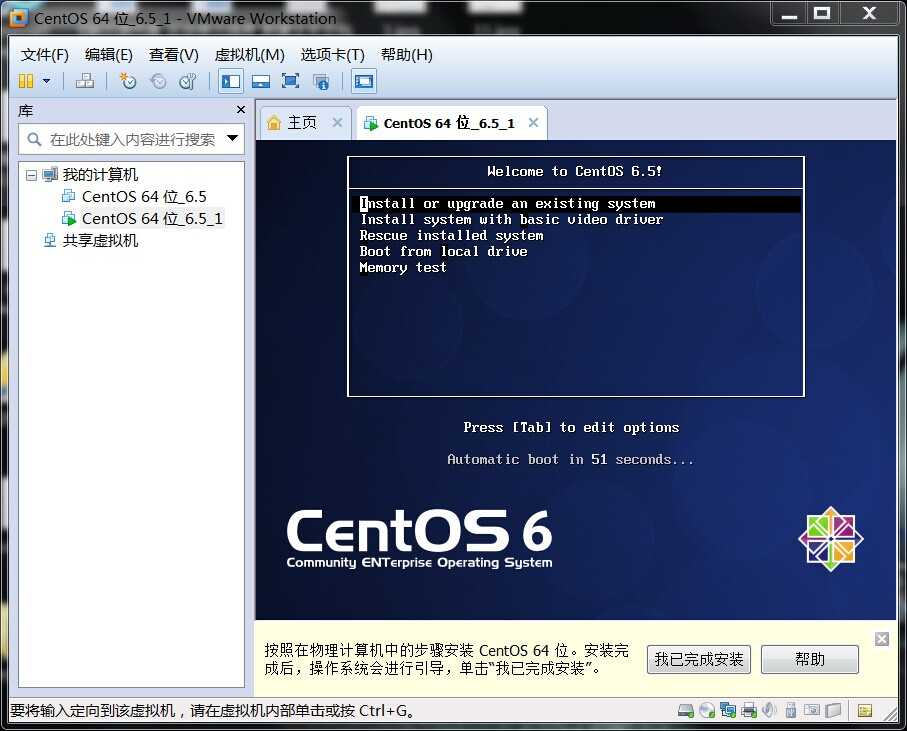This screenshot has height=731, width=907.
Task: Click the Ctrl+G input hint status text
Action: click(x=212, y=711)
